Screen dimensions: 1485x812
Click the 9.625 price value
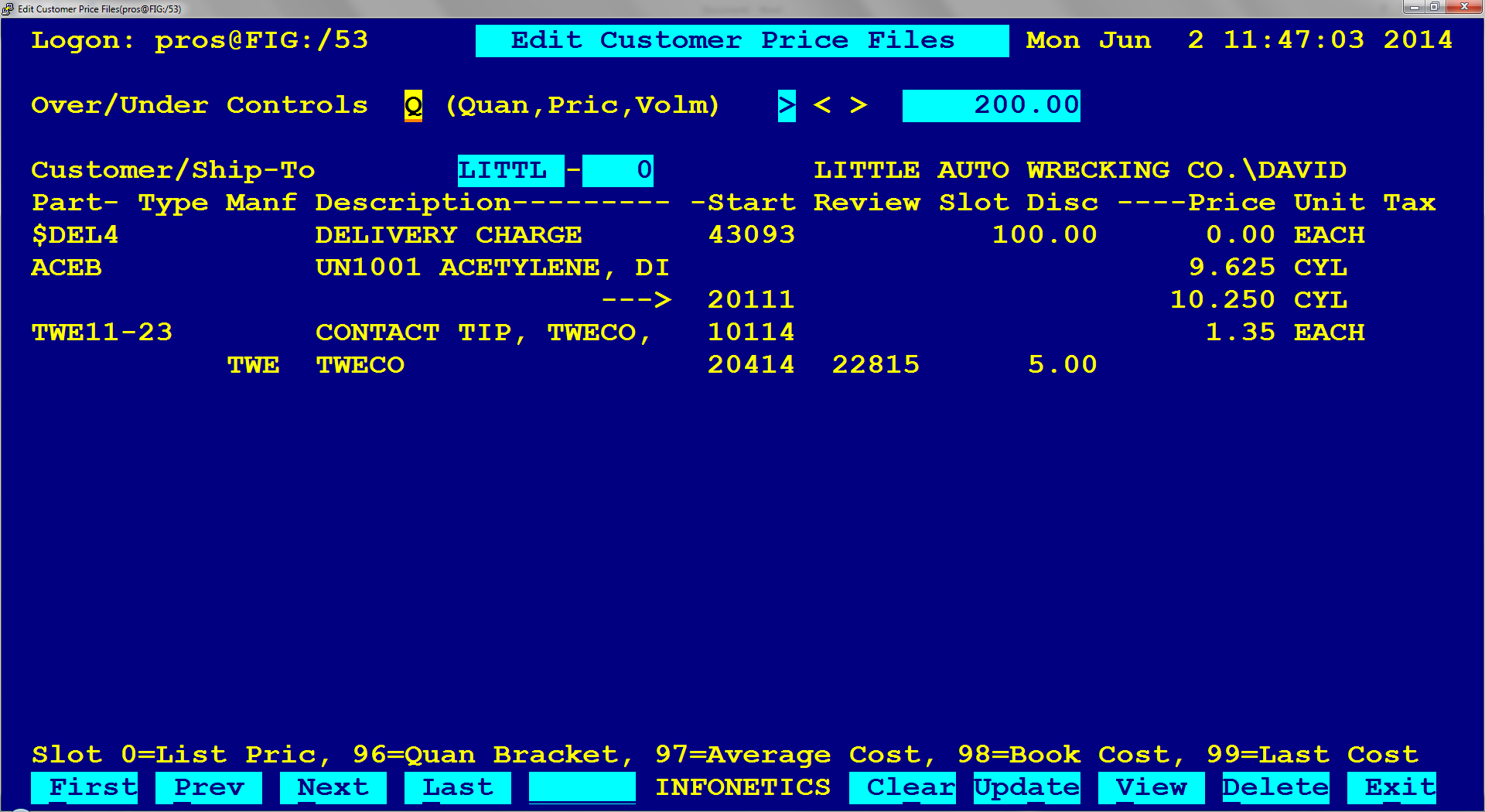click(1232, 268)
